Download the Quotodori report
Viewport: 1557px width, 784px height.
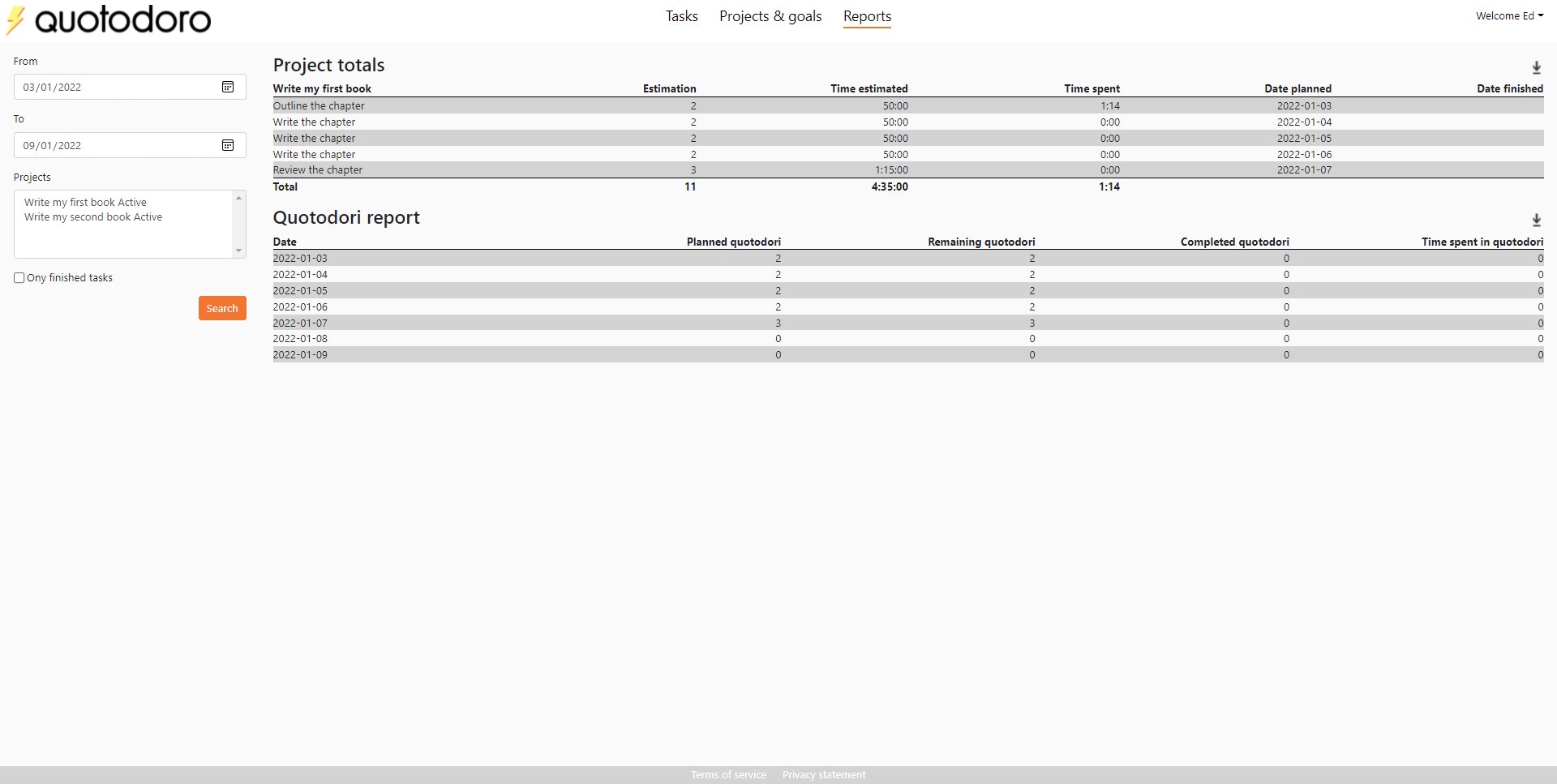click(x=1536, y=220)
